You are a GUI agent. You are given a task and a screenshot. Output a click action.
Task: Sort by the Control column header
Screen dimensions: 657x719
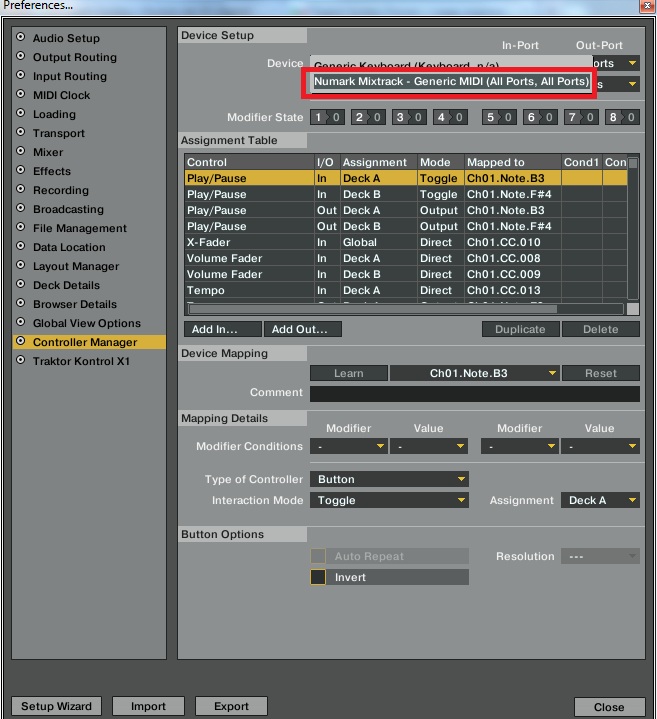click(249, 162)
